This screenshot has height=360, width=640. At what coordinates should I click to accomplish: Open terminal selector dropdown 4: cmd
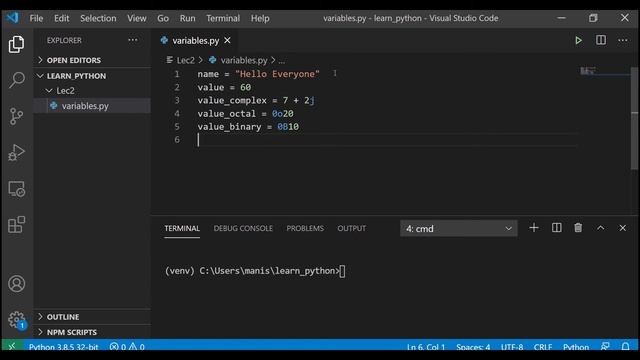[459, 229]
